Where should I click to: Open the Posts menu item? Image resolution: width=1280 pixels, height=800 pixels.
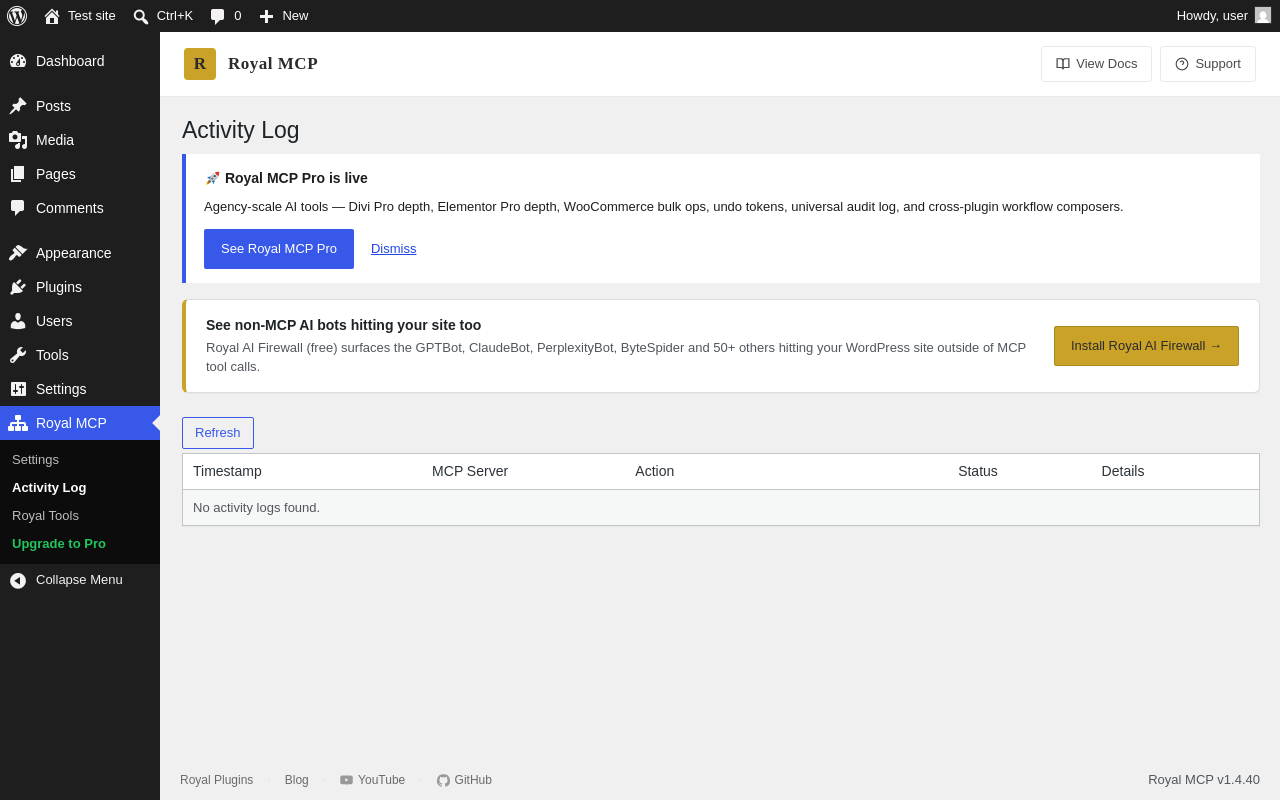tap(80, 106)
